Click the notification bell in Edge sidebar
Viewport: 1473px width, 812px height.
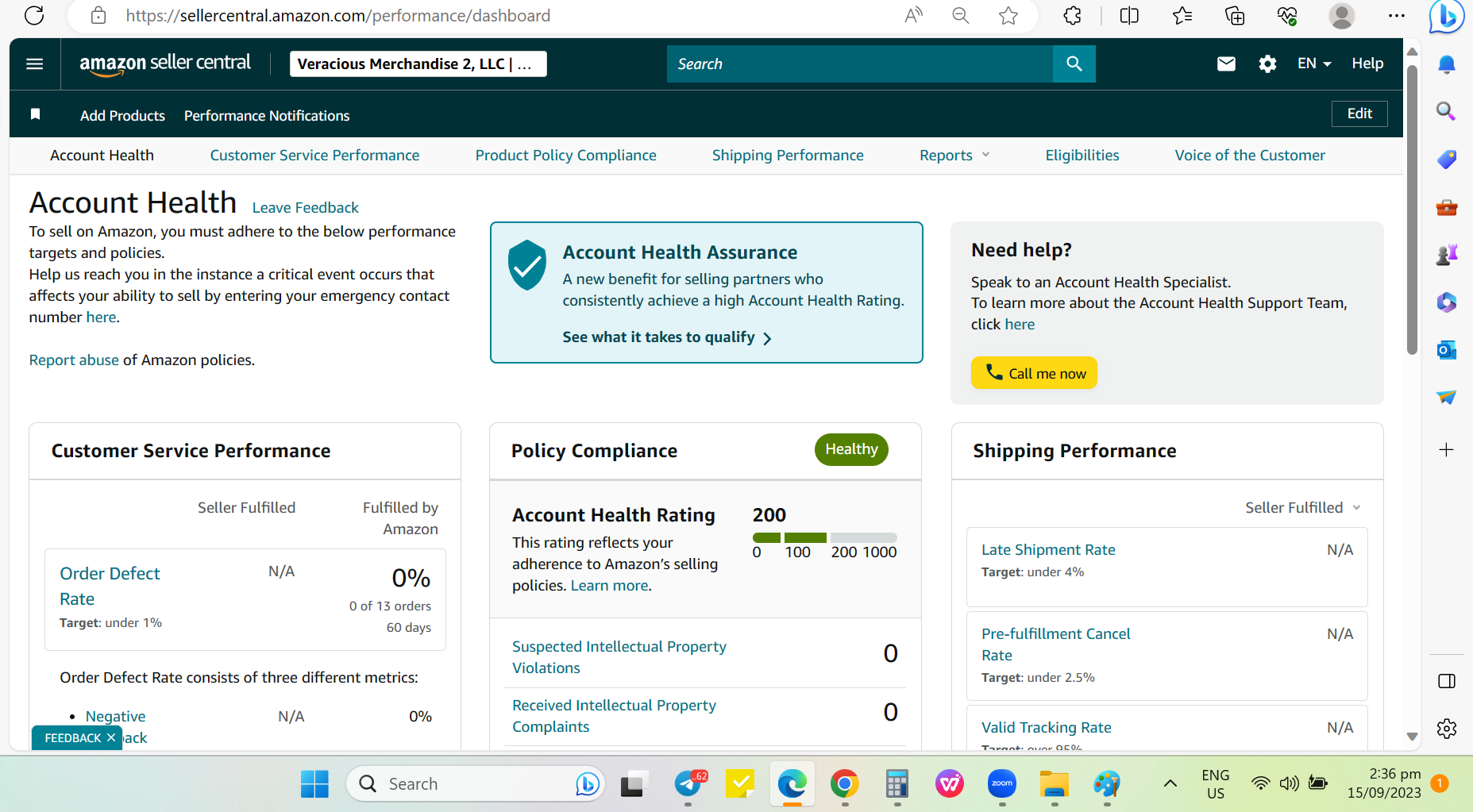click(x=1447, y=65)
